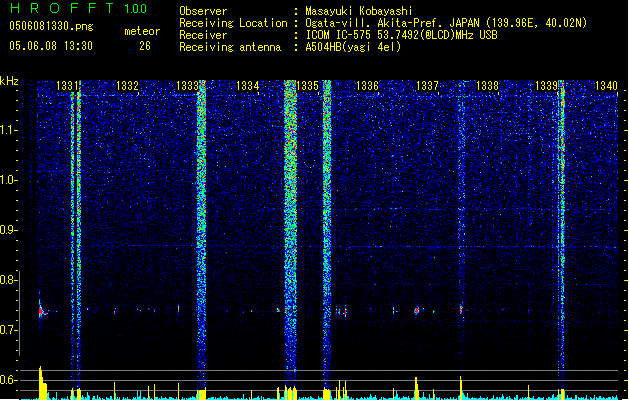
Task: Click the Ogata-vill. Akita-Pref. JAPAN location text
Action: point(446,23)
